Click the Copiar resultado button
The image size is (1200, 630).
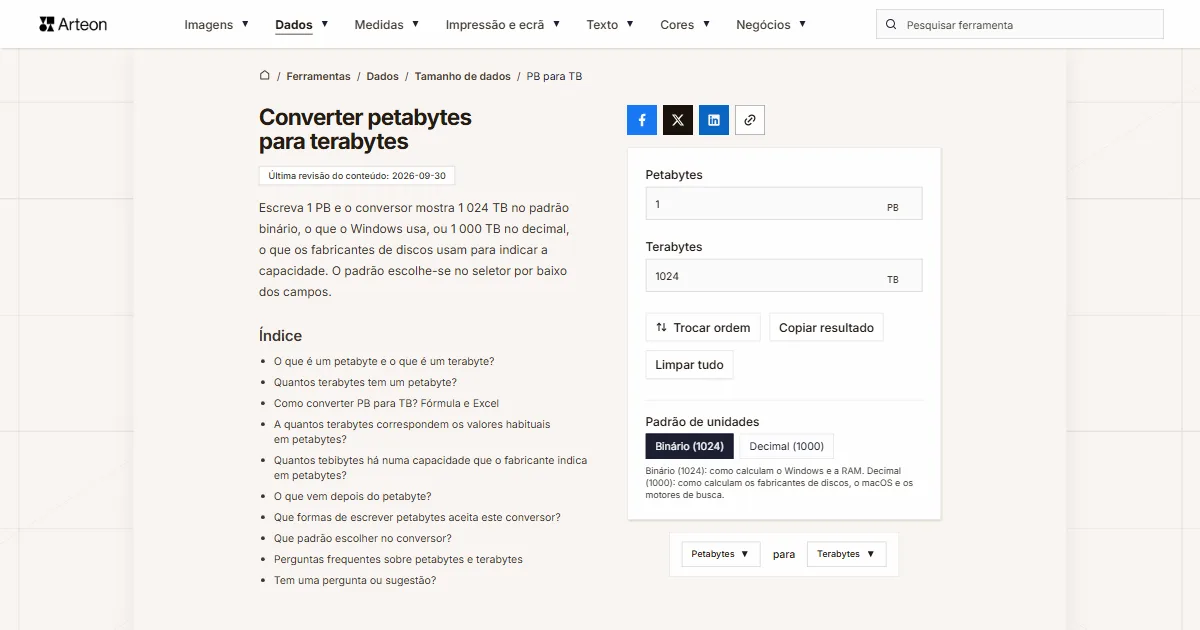coord(826,328)
